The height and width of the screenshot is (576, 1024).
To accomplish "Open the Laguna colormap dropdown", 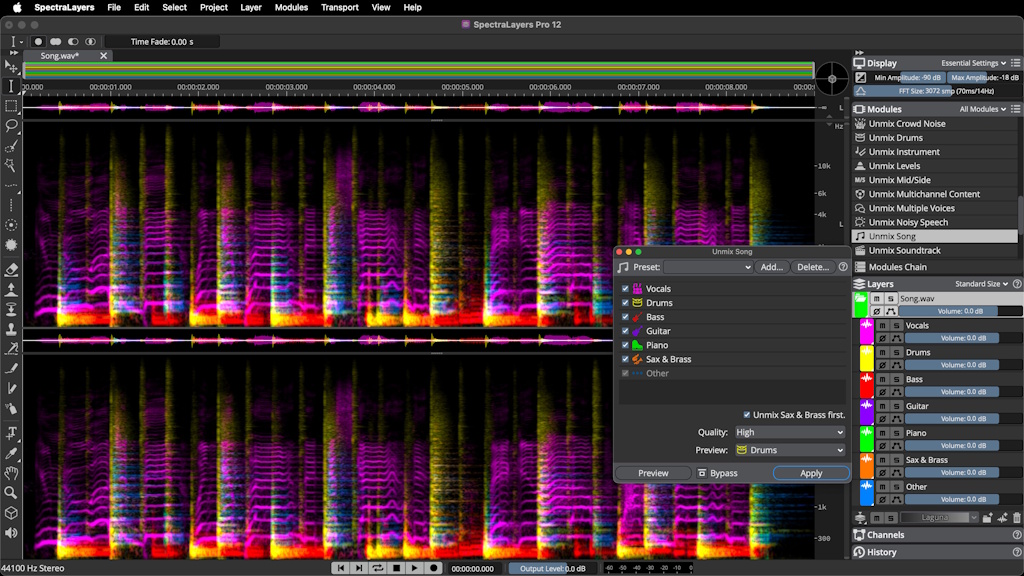I will (x=939, y=517).
